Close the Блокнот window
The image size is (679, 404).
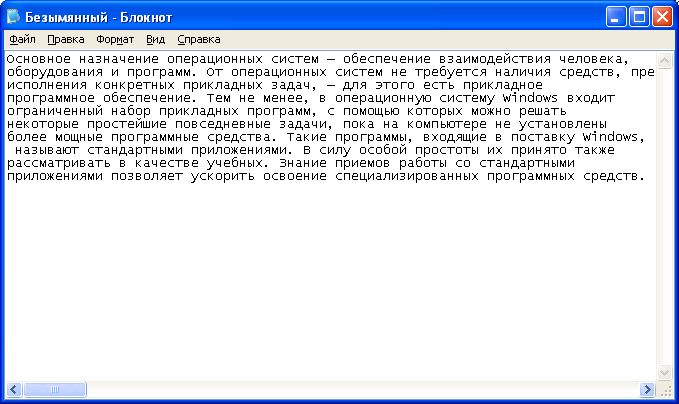[x=662, y=17]
